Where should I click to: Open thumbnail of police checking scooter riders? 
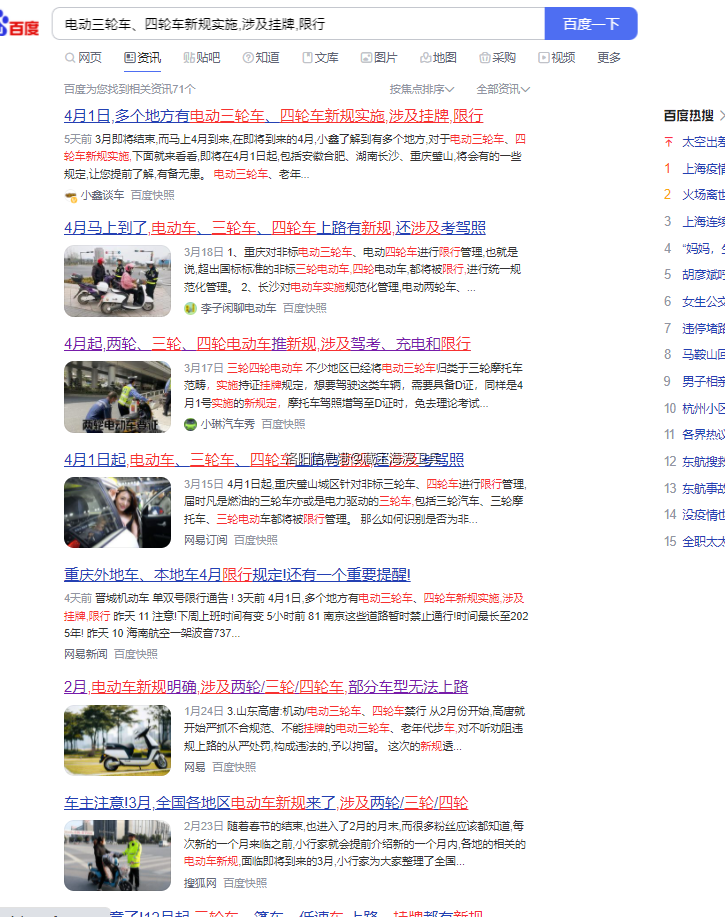(x=118, y=281)
